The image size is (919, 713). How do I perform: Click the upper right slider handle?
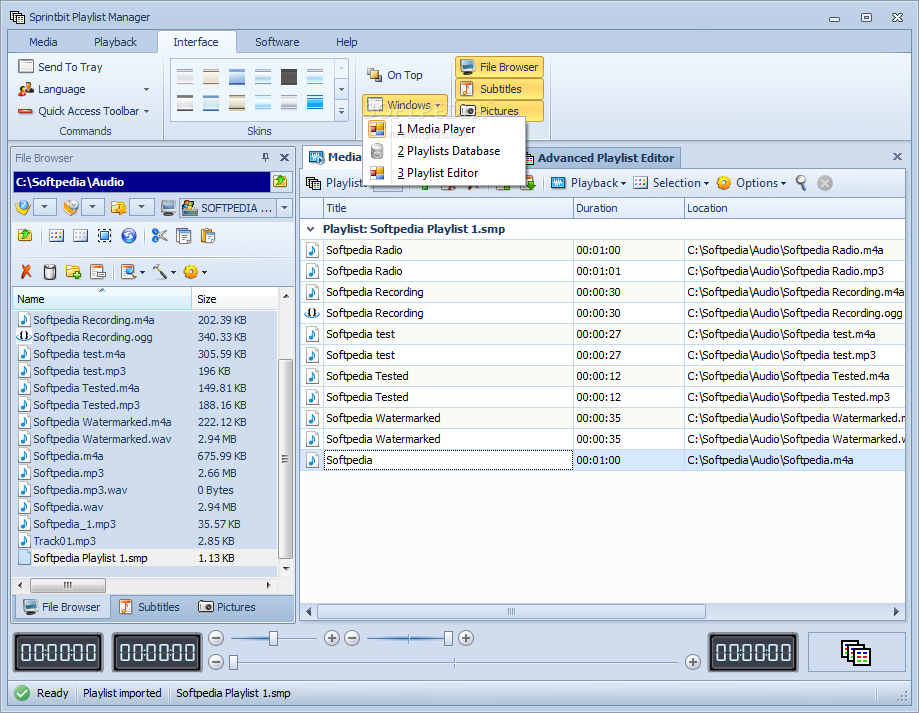[448, 638]
